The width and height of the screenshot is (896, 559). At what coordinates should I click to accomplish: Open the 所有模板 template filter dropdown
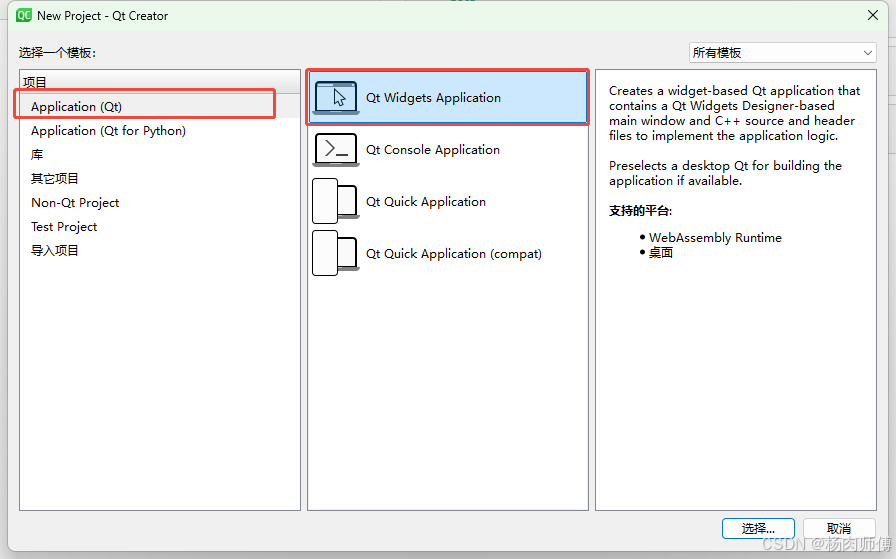click(782, 53)
